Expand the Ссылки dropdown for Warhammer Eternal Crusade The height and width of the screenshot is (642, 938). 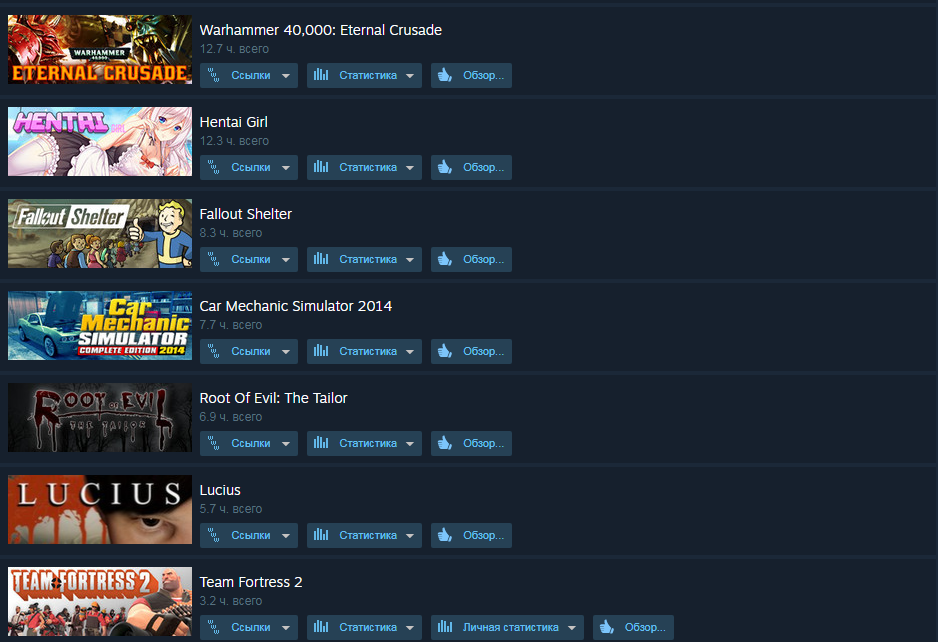pyautogui.click(x=286, y=76)
